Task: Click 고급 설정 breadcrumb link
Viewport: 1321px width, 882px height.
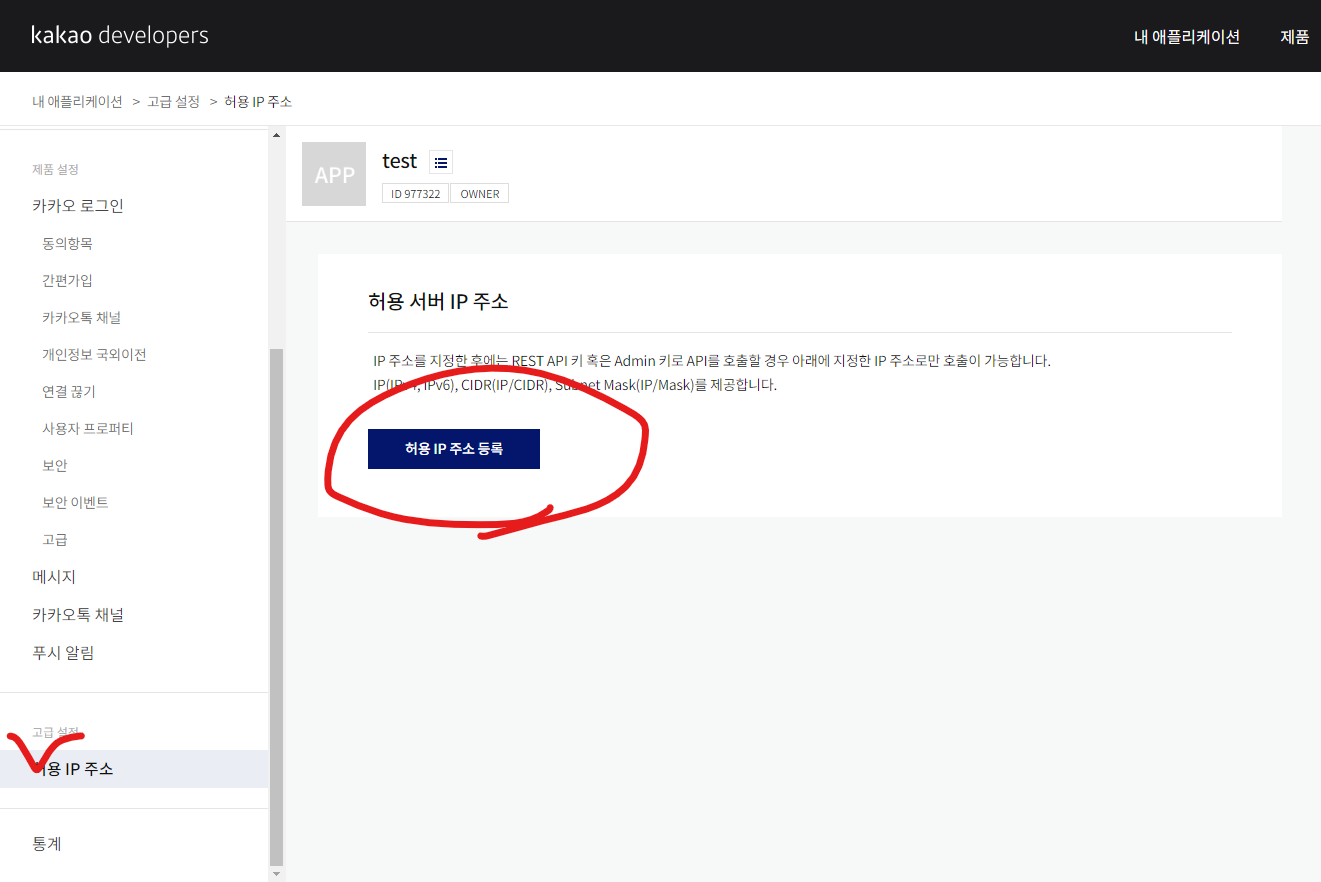Action: [174, 102]
